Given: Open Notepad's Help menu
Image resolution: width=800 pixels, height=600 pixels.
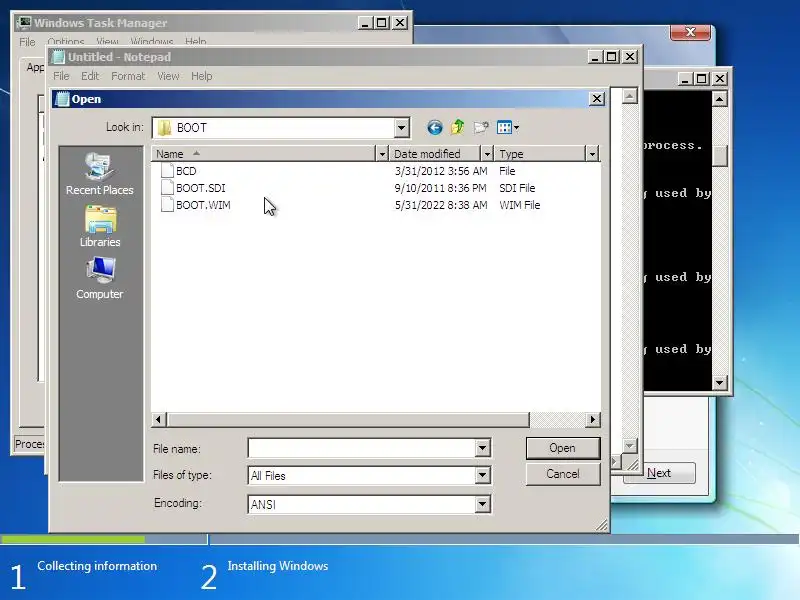Looking at the screenshot, I should click(x=202, y=76).
